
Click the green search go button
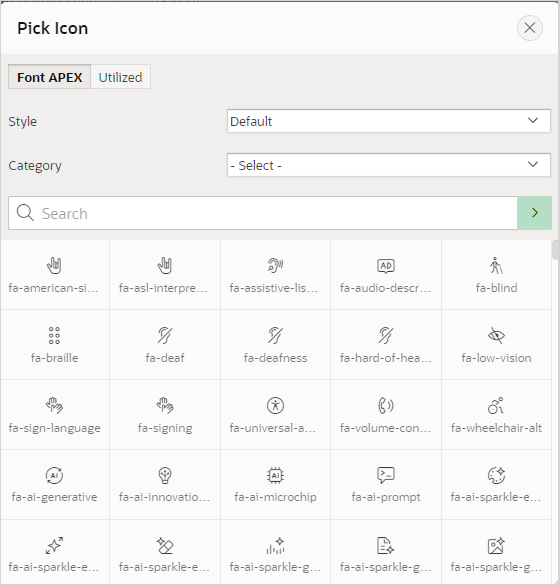point(534,213)
